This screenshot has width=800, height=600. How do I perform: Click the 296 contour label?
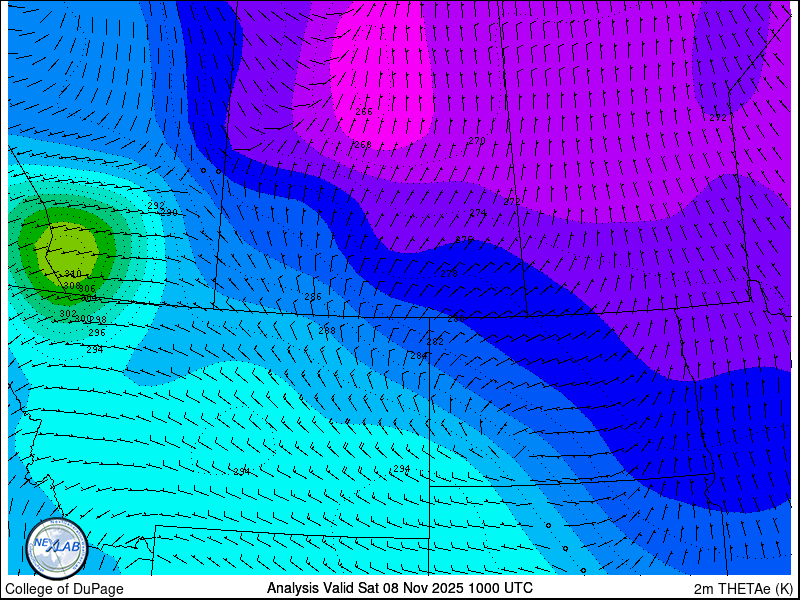(97, 333)
